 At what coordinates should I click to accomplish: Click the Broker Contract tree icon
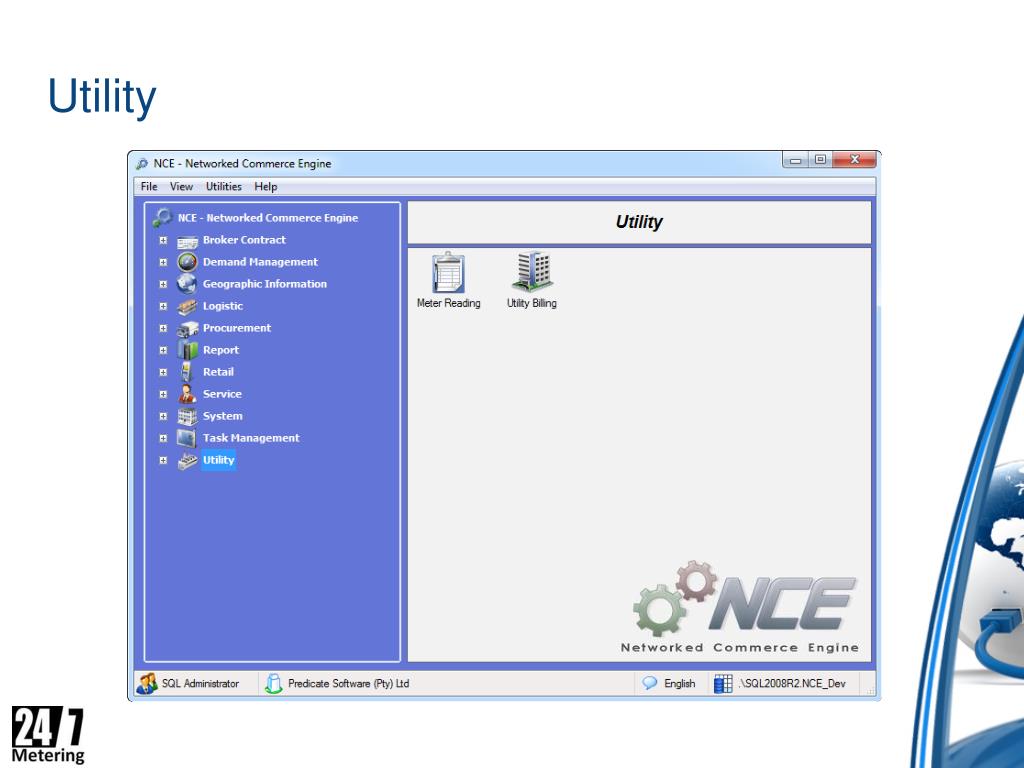[x=187, y=241]
